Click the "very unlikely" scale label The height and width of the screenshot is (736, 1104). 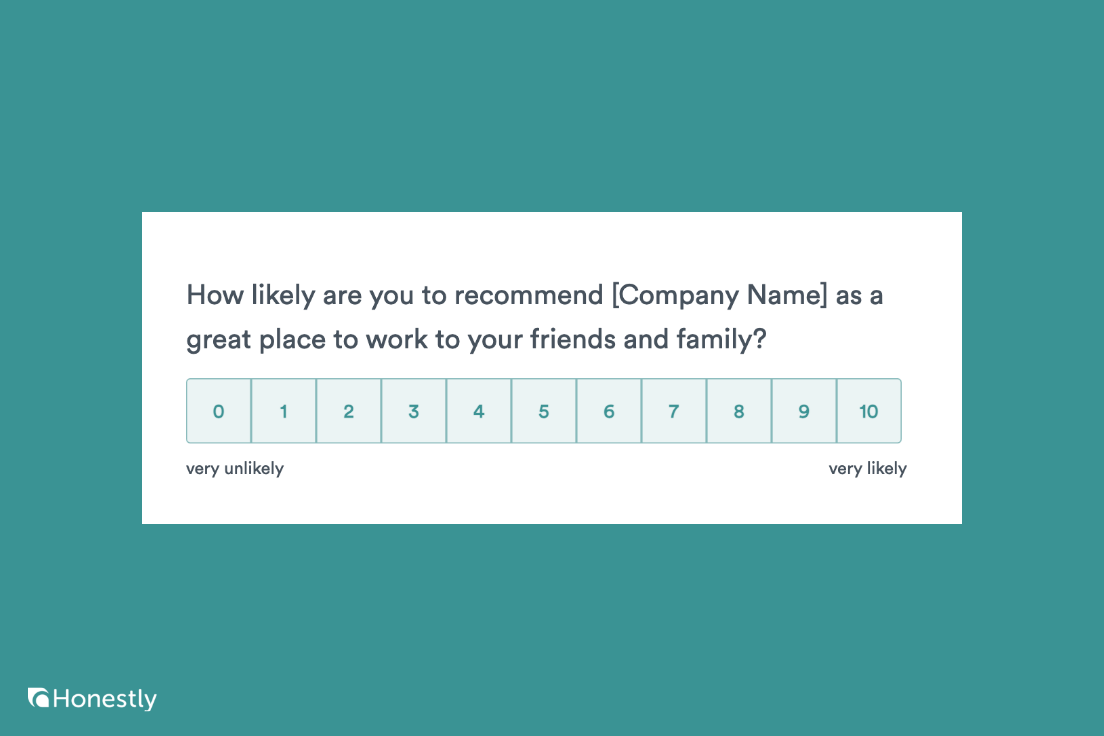pyautogui.click(x=235, y=469)
